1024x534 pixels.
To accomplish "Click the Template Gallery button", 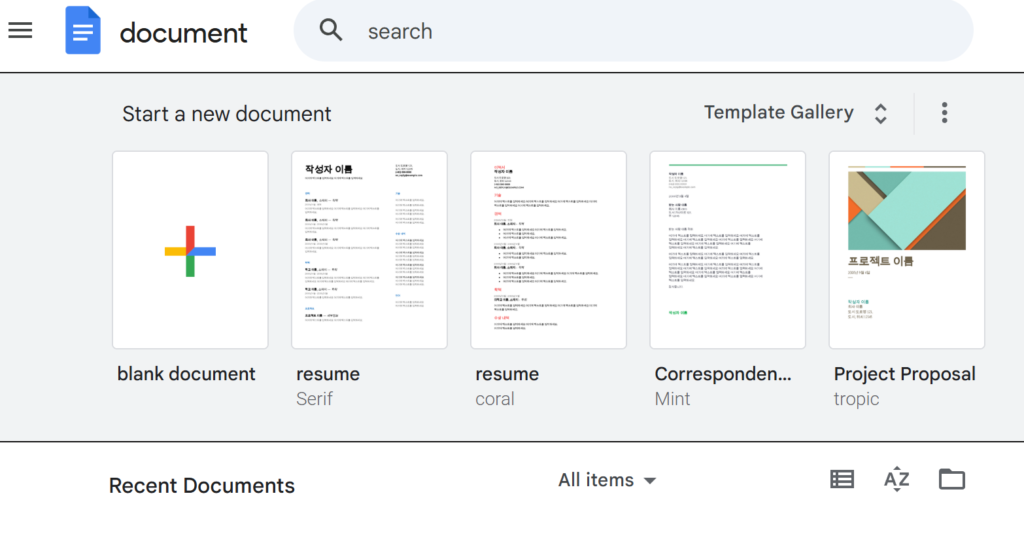I will click(778, 113).
